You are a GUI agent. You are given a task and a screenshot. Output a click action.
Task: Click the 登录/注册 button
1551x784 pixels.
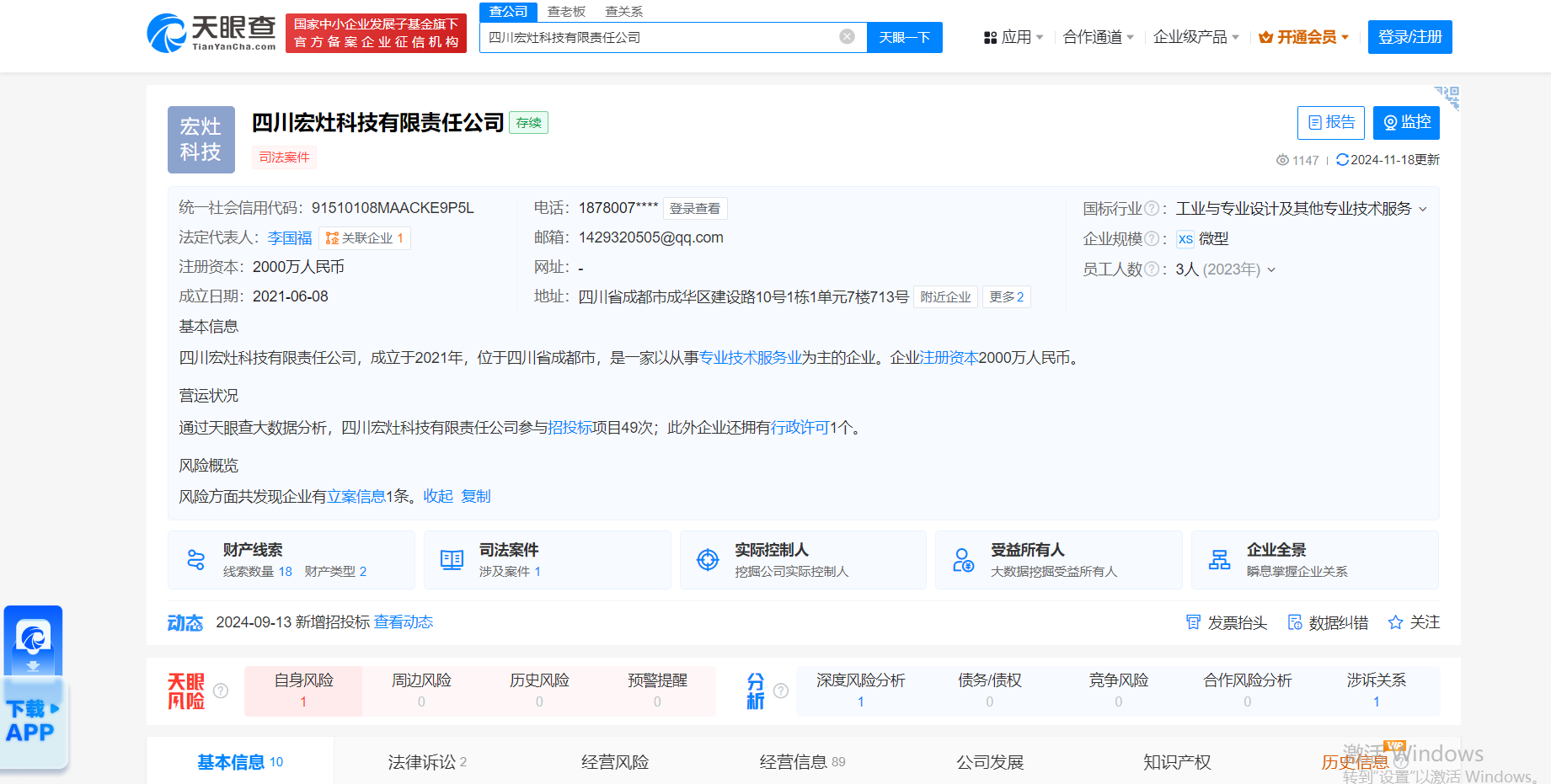[x=1410, y=37]
